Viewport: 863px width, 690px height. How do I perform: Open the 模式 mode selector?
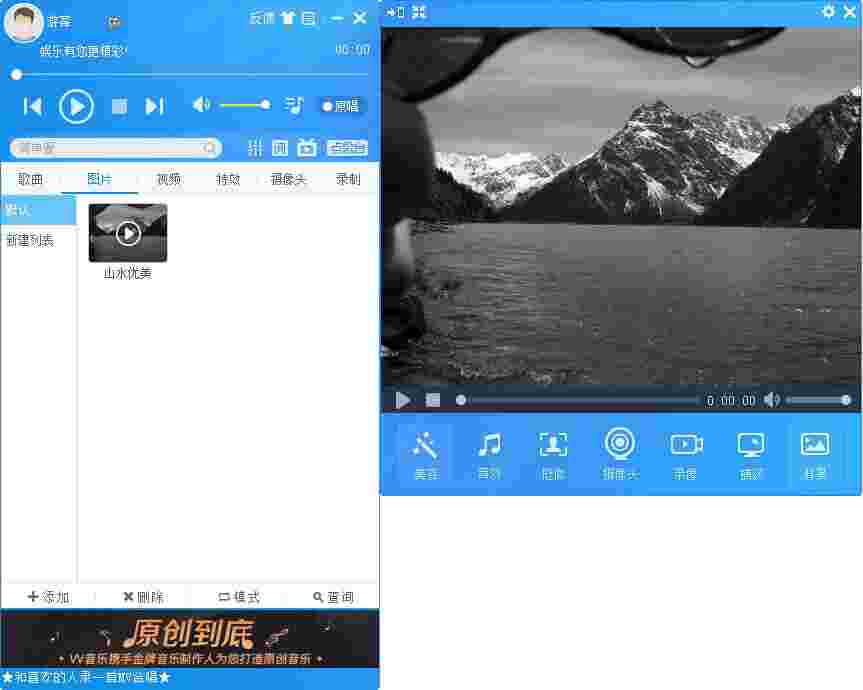(238, 596)
